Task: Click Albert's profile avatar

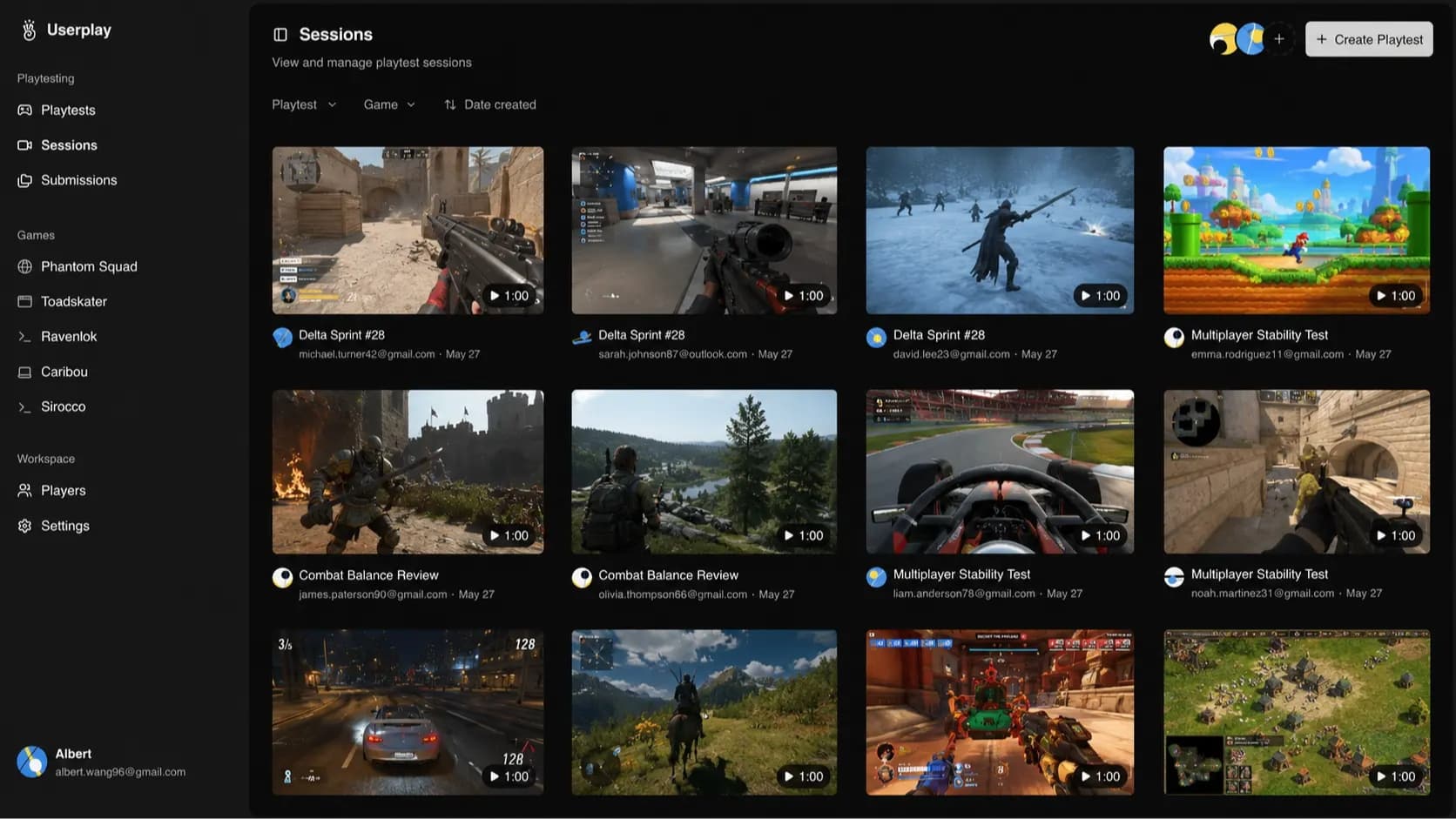Action: point(32,762)
